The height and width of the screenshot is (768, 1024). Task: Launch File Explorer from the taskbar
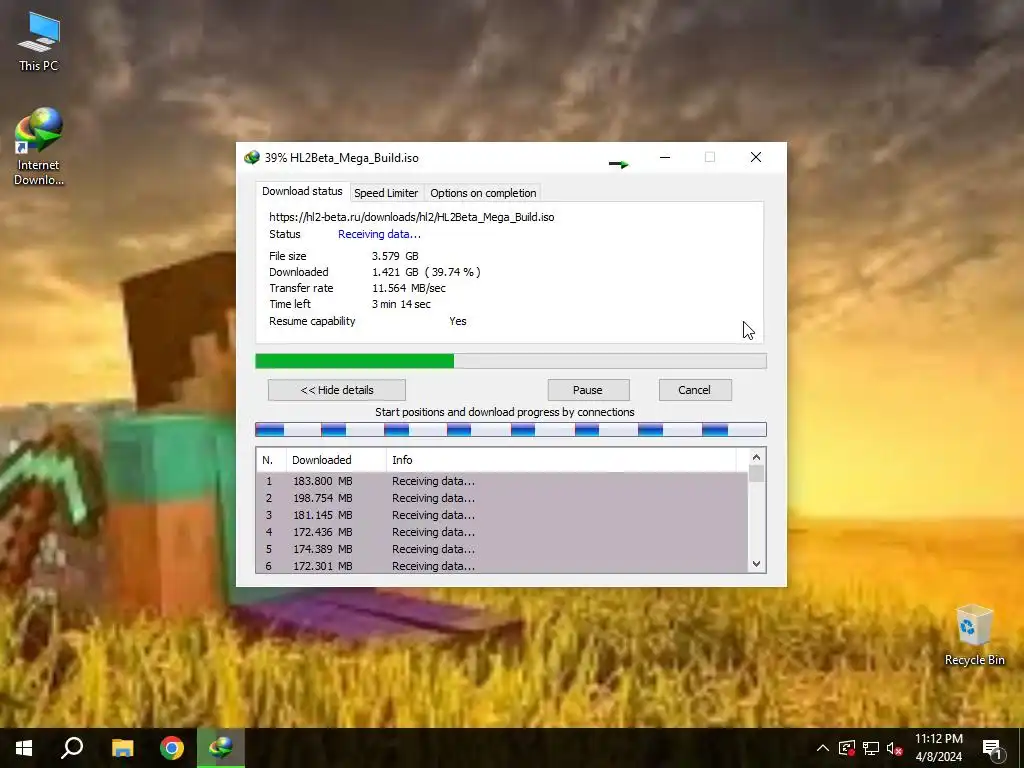click(122, 748)
